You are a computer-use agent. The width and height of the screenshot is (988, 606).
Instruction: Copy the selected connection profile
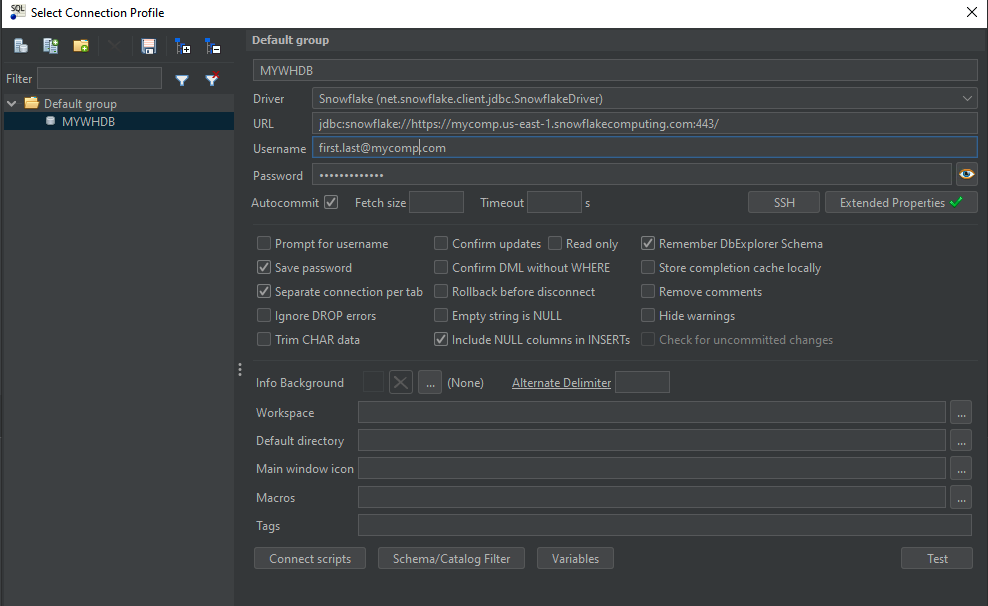tap(50, 45)
